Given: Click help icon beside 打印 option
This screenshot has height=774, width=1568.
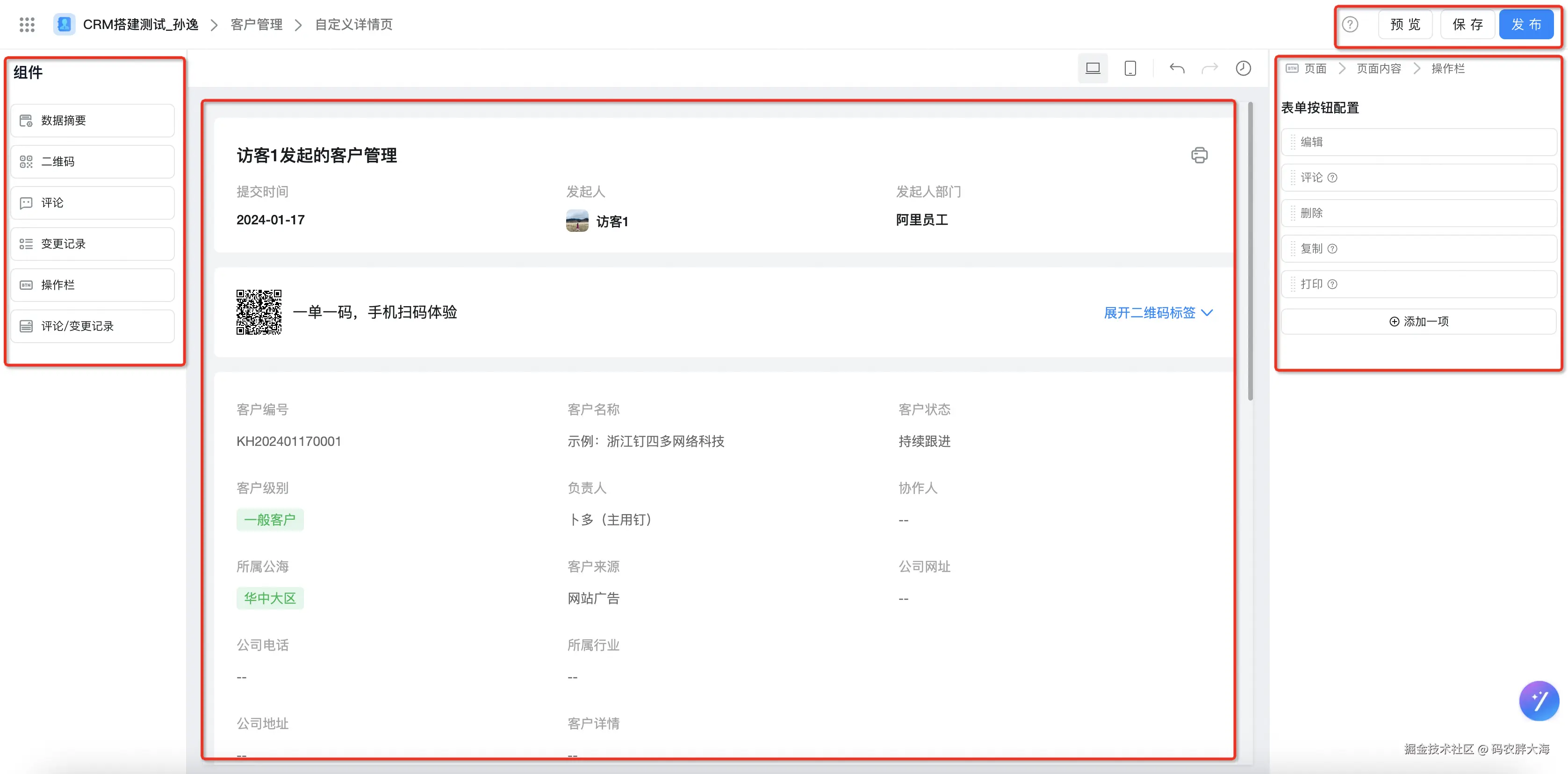Looking at the screenshot, I should pos(1332,284).
